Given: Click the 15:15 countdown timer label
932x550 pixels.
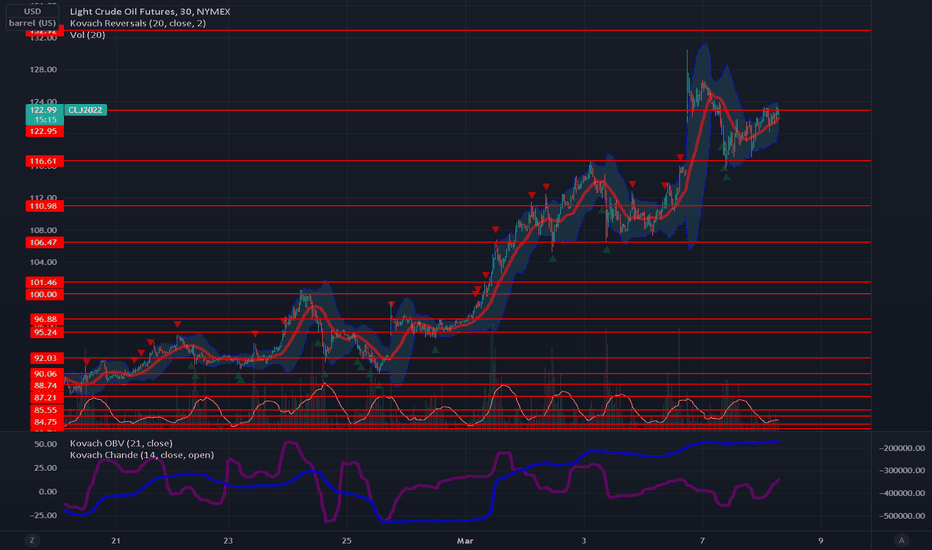Looking at the screenshot, I should (x=45, y=120).
